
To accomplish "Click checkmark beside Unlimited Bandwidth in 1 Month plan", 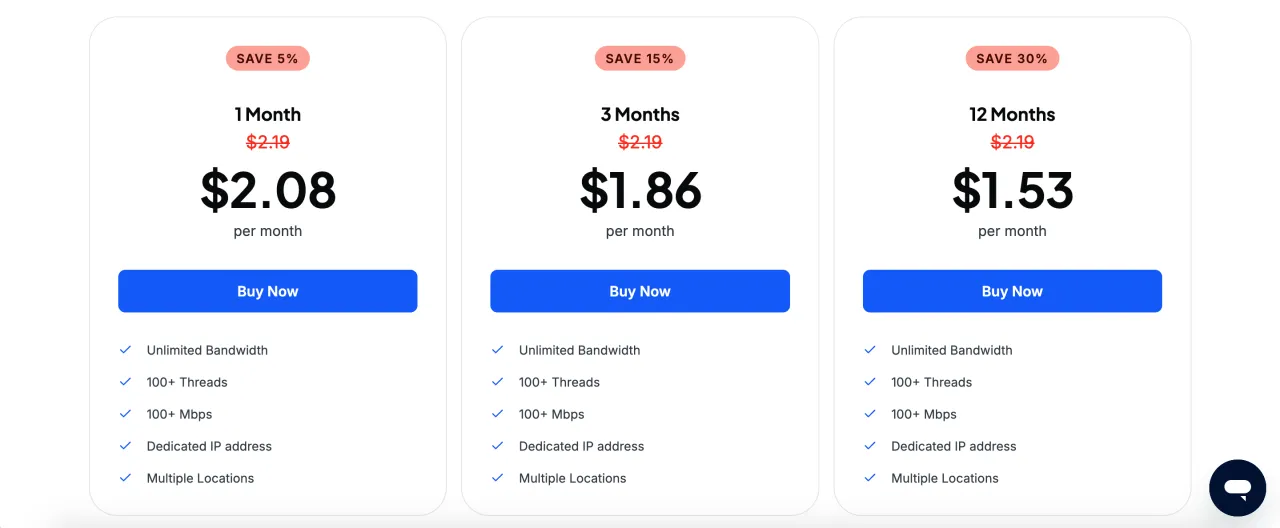I will (x=126, y=350).
